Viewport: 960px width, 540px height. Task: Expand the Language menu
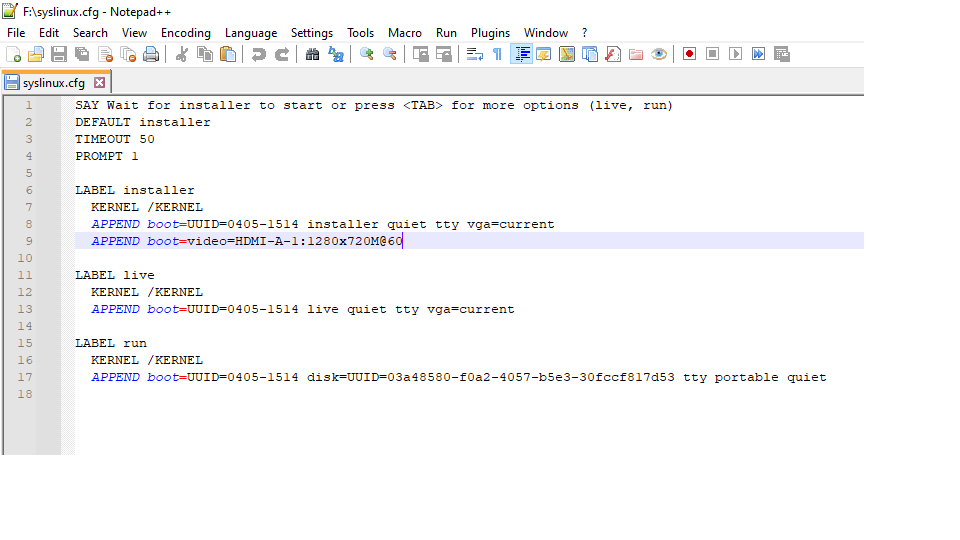pyautogui.click(x=251, y=33)
